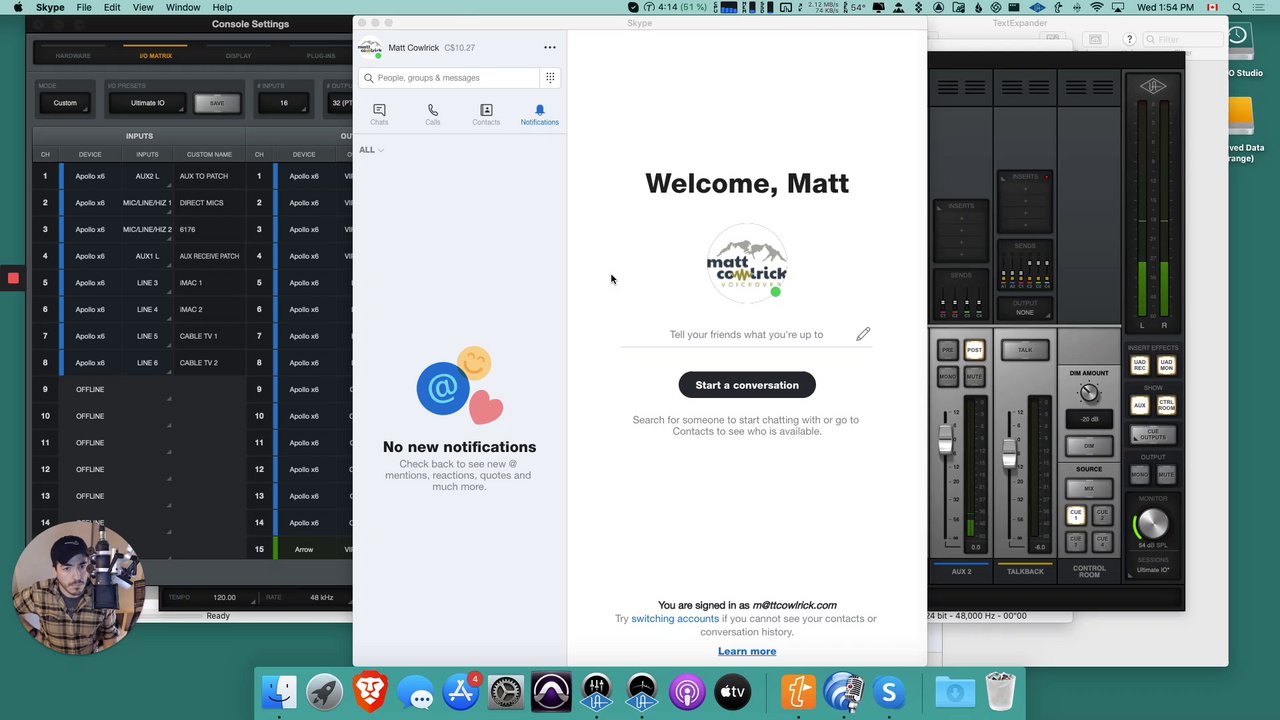1280x720 pixels.
Task: Click the Start a conversation button
Action: [747, 385]
